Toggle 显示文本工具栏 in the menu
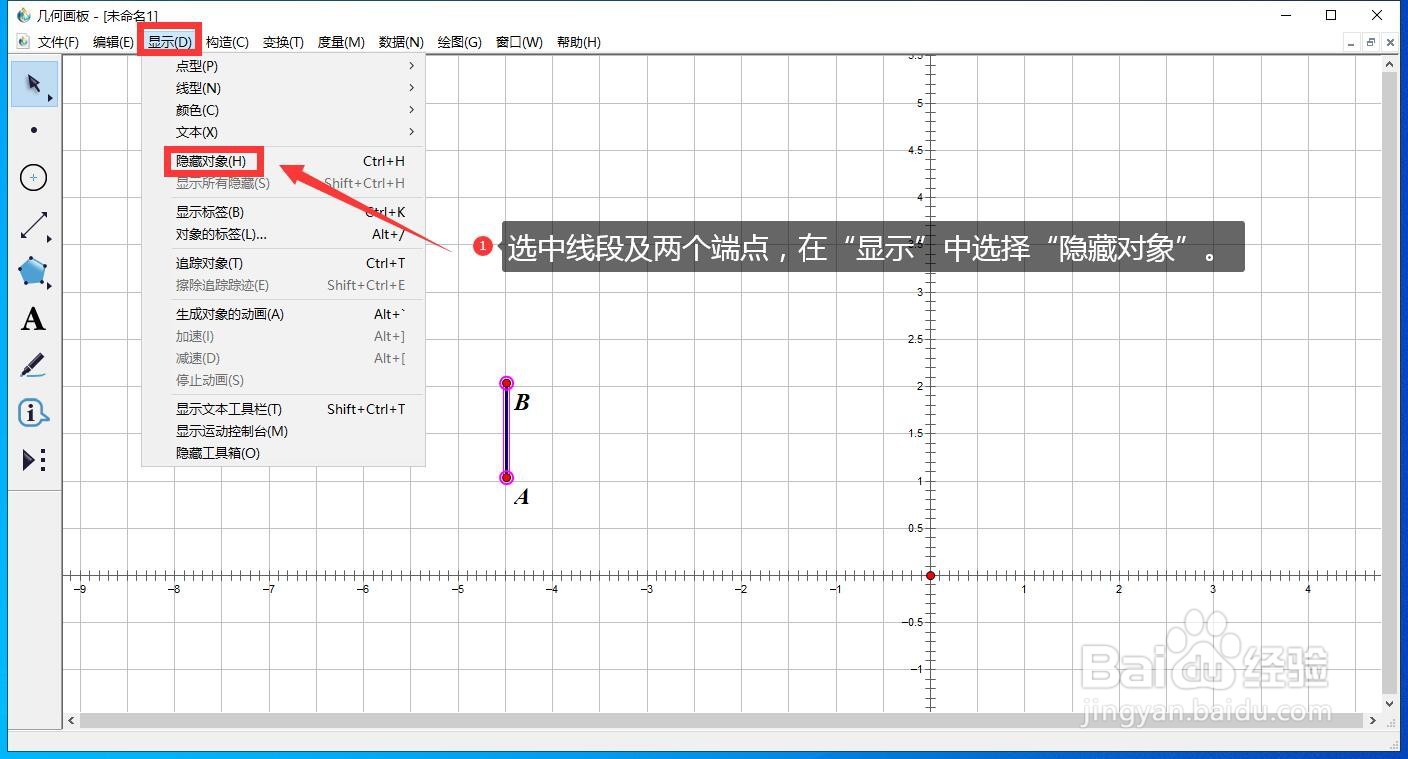 231,409
